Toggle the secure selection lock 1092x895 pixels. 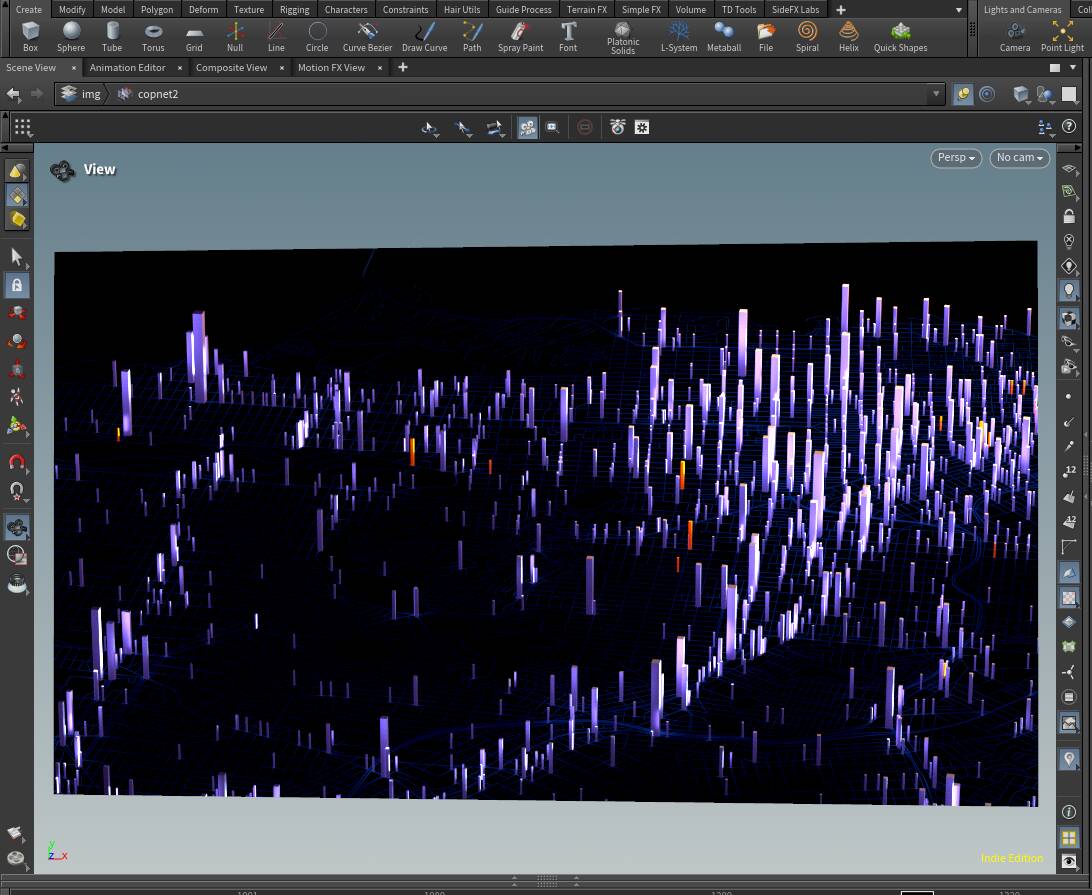point(17,285)
